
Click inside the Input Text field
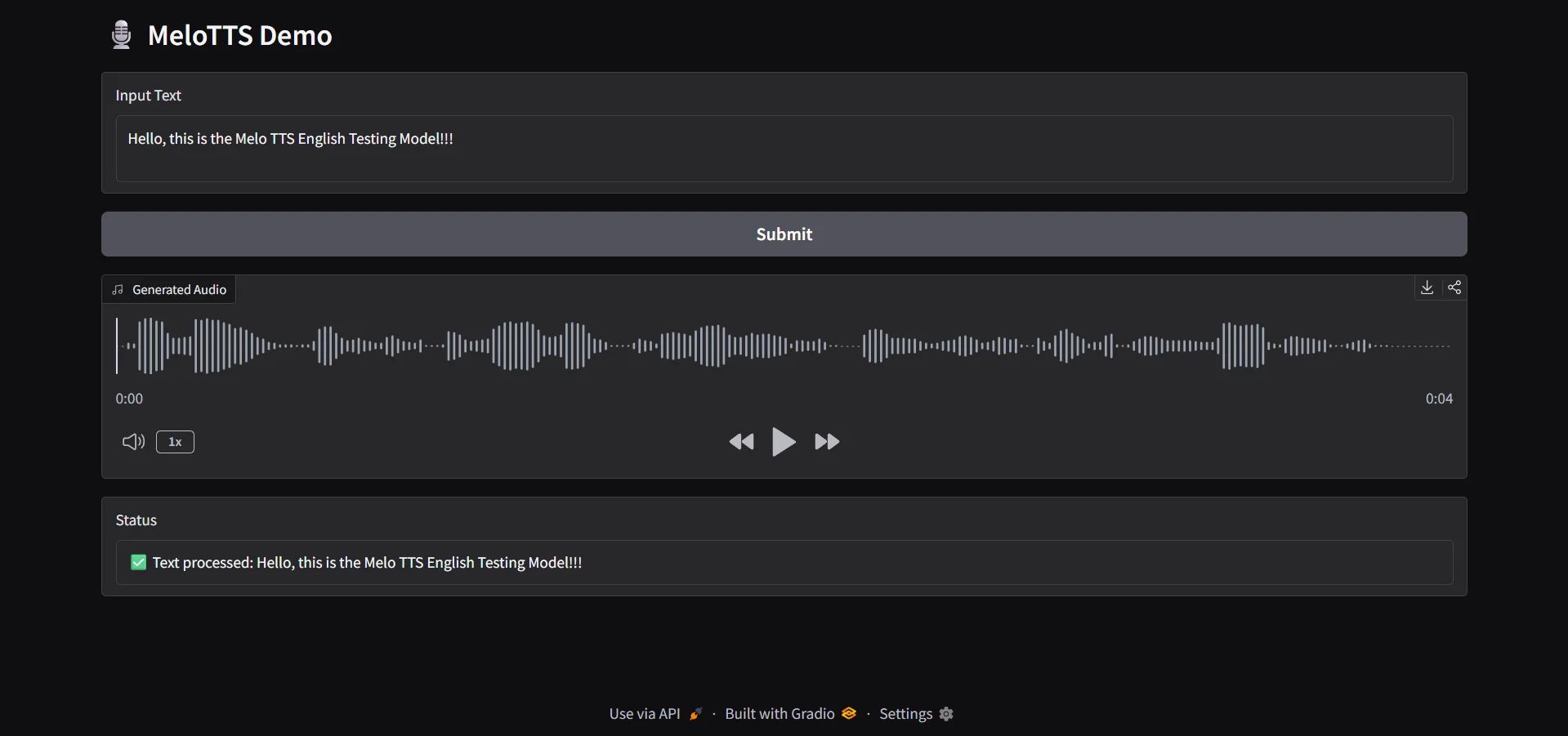tap(784, 149)
